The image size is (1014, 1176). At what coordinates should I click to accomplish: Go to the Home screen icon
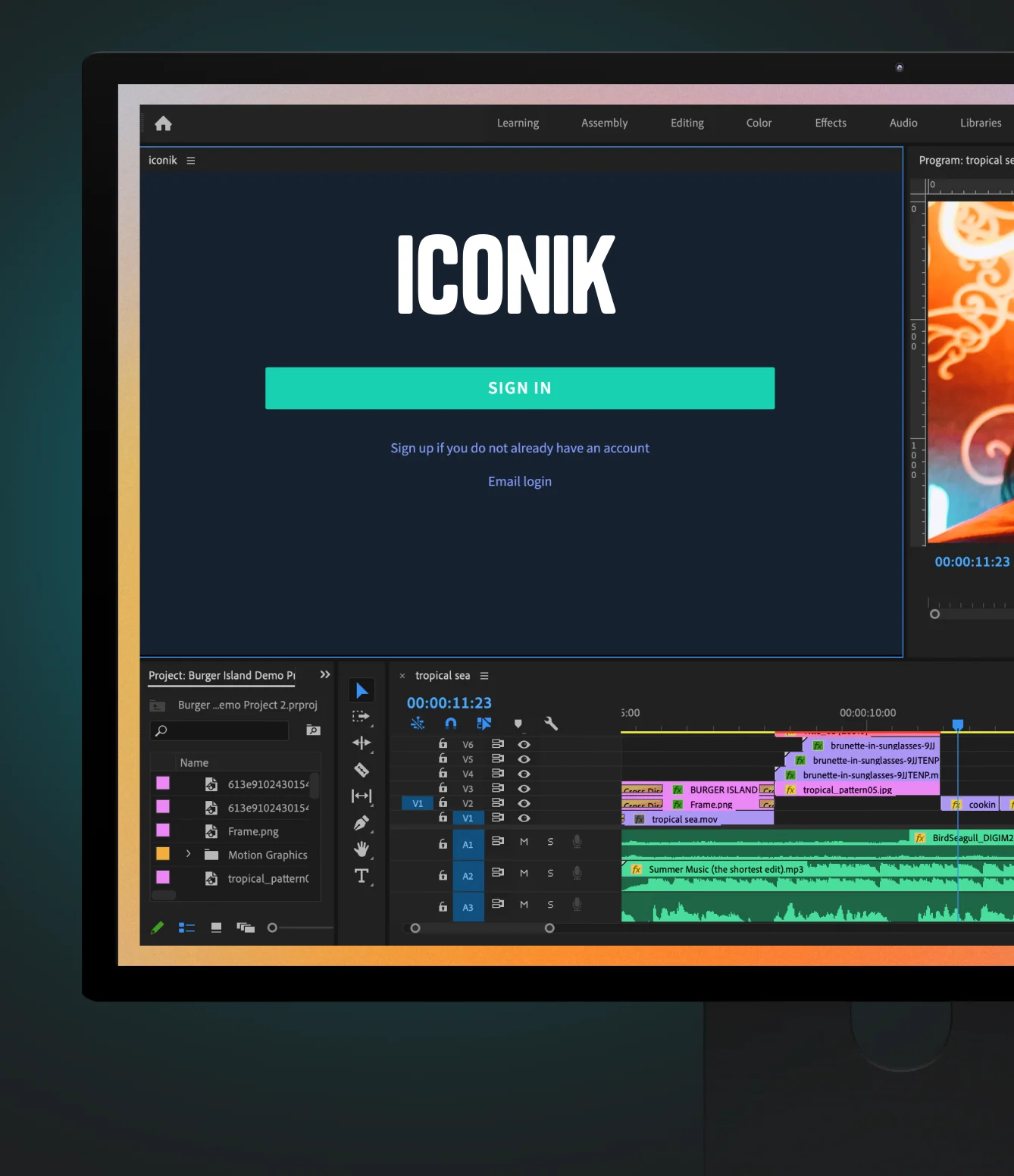pyautogui.click(x=163, y=124)
